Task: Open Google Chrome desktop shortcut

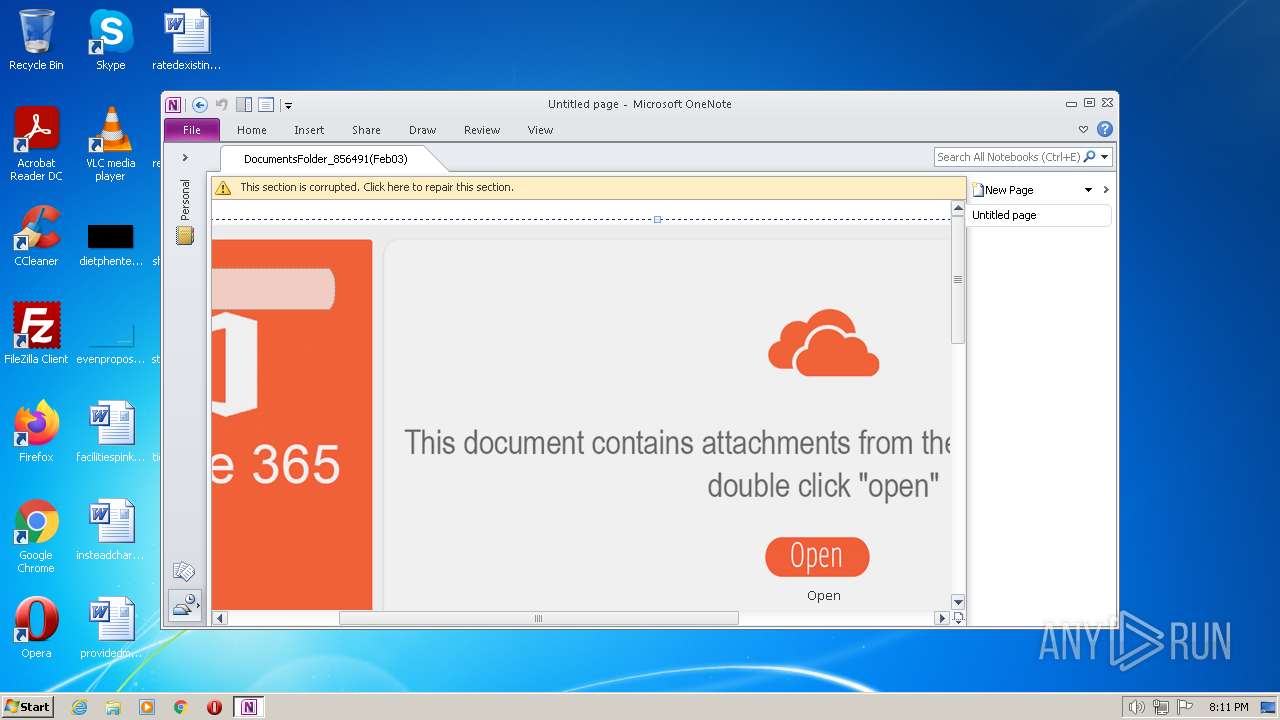Action: pyautogui.click(x=36, y=536)
